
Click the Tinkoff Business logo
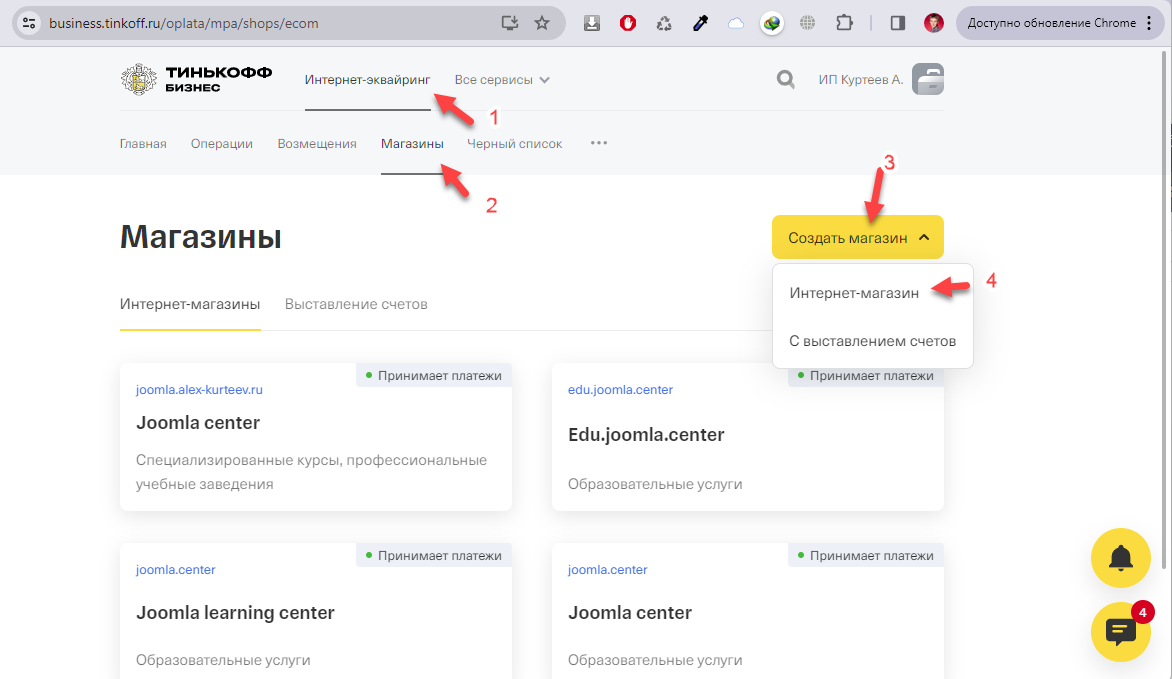click(x=196, y=79)
